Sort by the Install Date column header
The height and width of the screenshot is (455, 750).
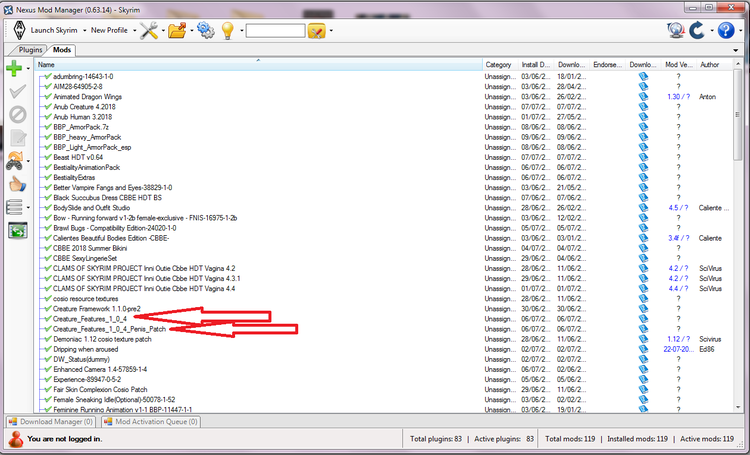(x=536, y=65)
